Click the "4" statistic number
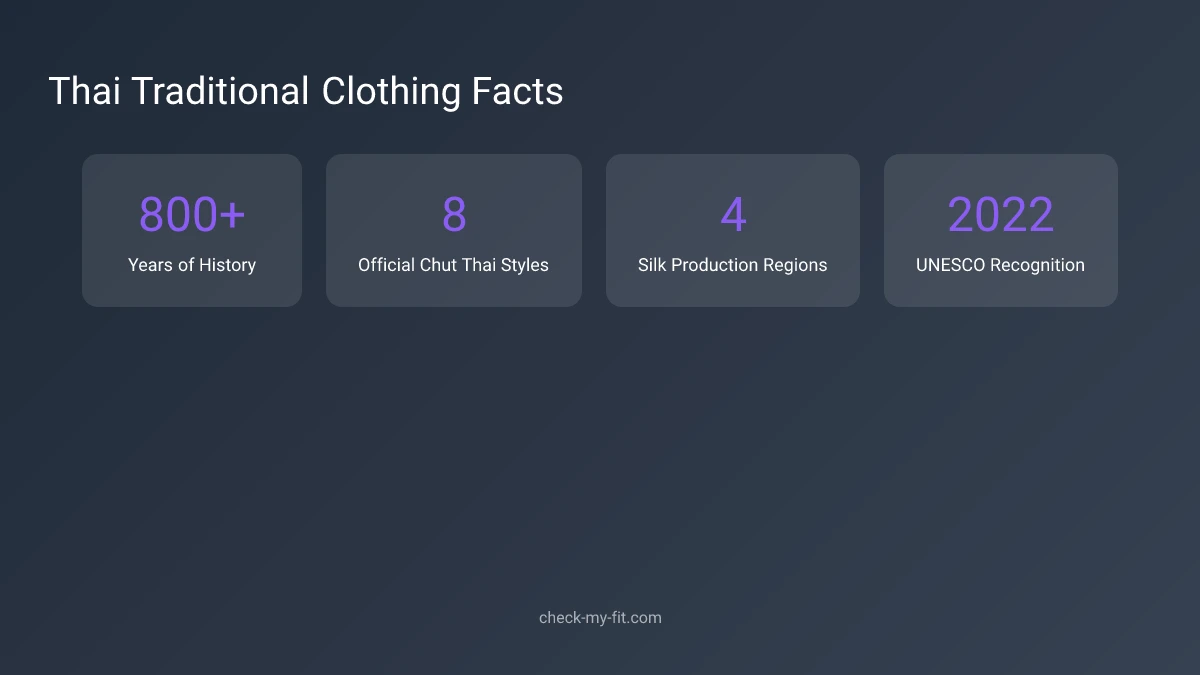Screen dimensions: 1200x675 [733, 213]
